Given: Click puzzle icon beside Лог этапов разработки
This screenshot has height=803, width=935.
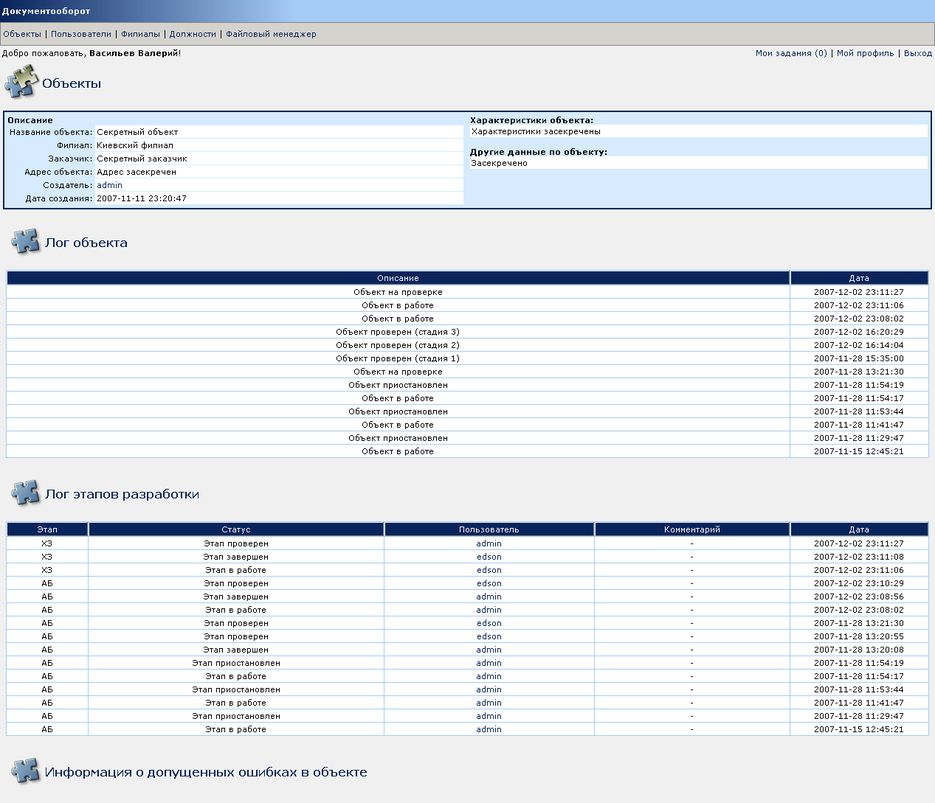Looking at the screenshot, I should coord(25,493).
